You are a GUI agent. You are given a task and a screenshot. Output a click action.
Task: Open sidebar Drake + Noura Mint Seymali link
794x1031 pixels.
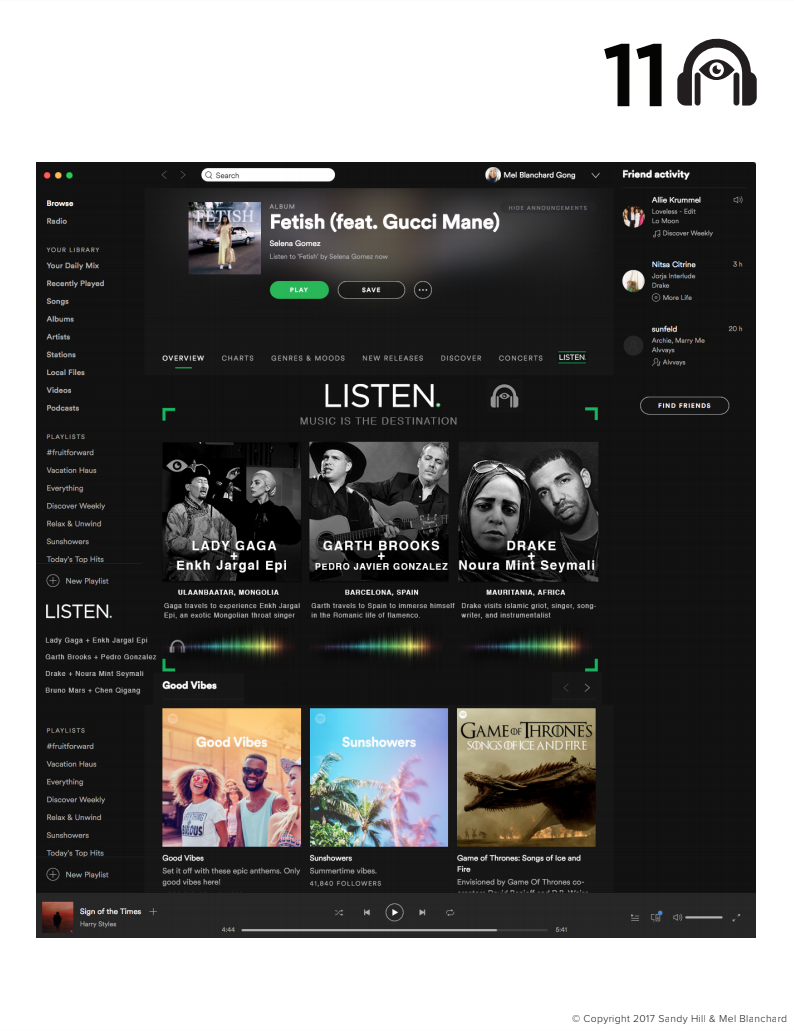[94, 673]
